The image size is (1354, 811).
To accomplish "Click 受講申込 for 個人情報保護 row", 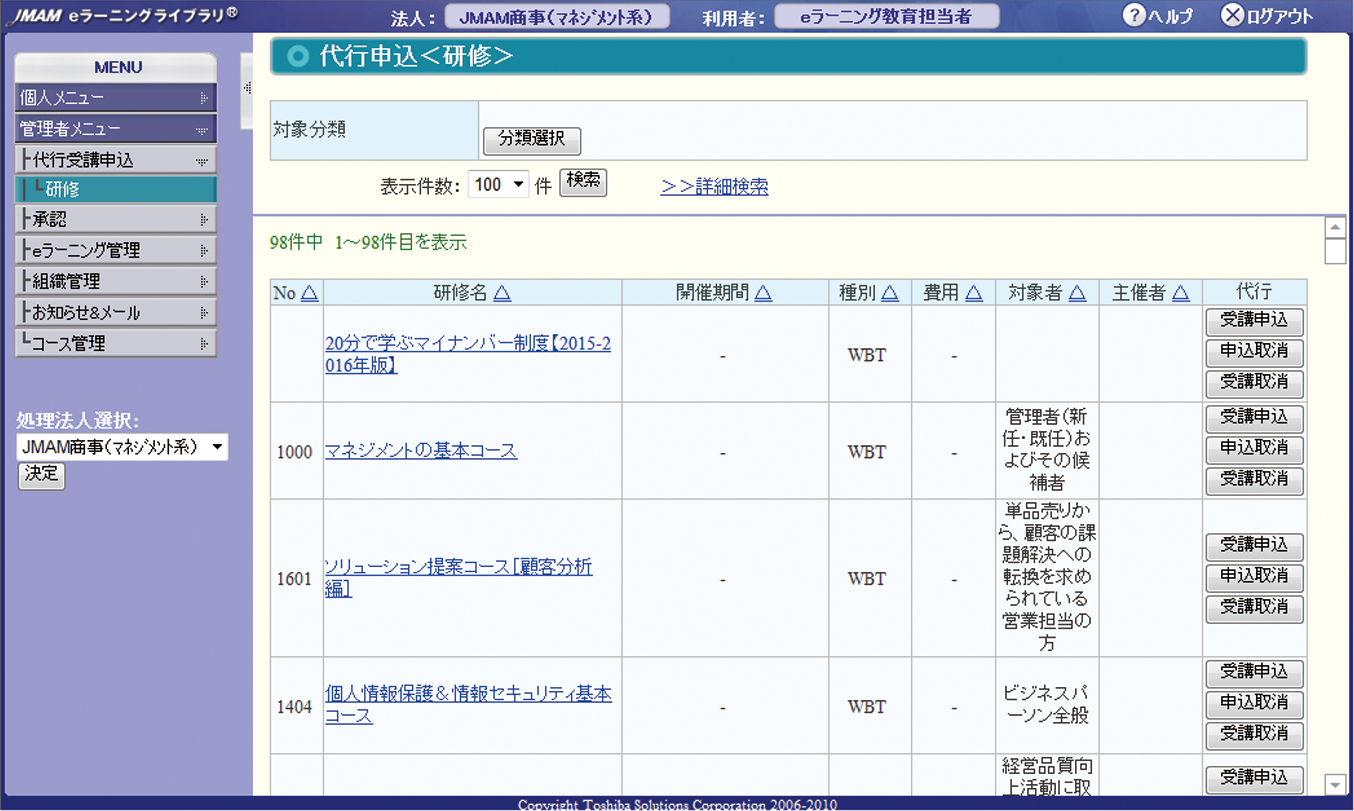I will coord(1254,673).
